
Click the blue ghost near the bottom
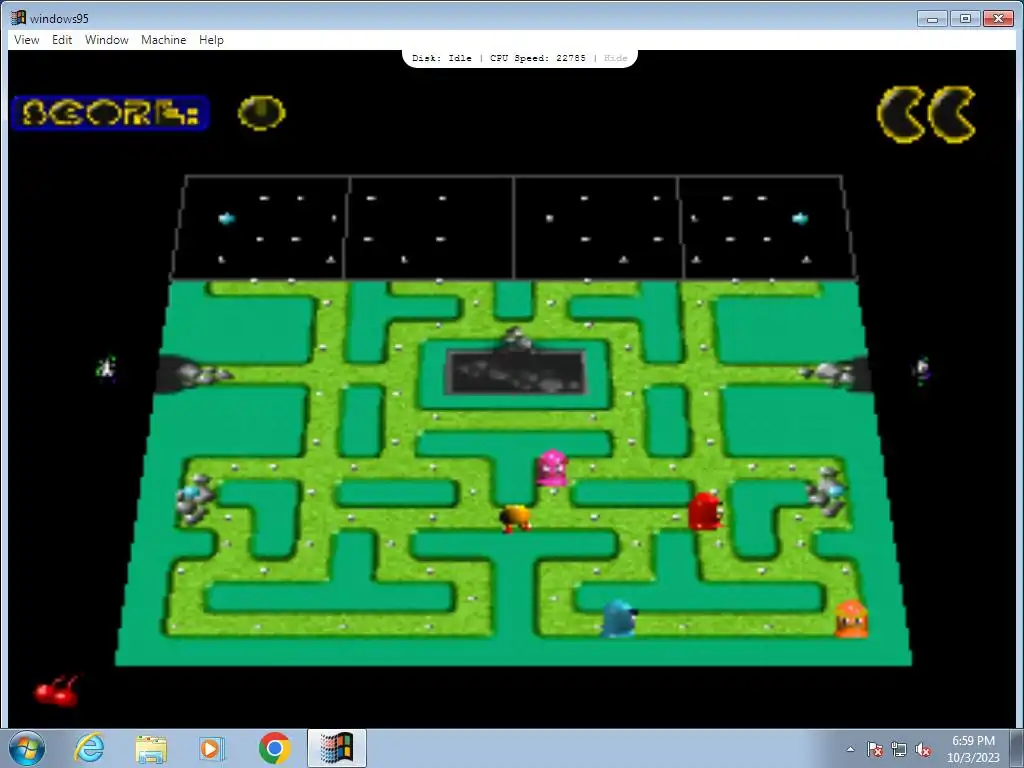click(618, 618)
